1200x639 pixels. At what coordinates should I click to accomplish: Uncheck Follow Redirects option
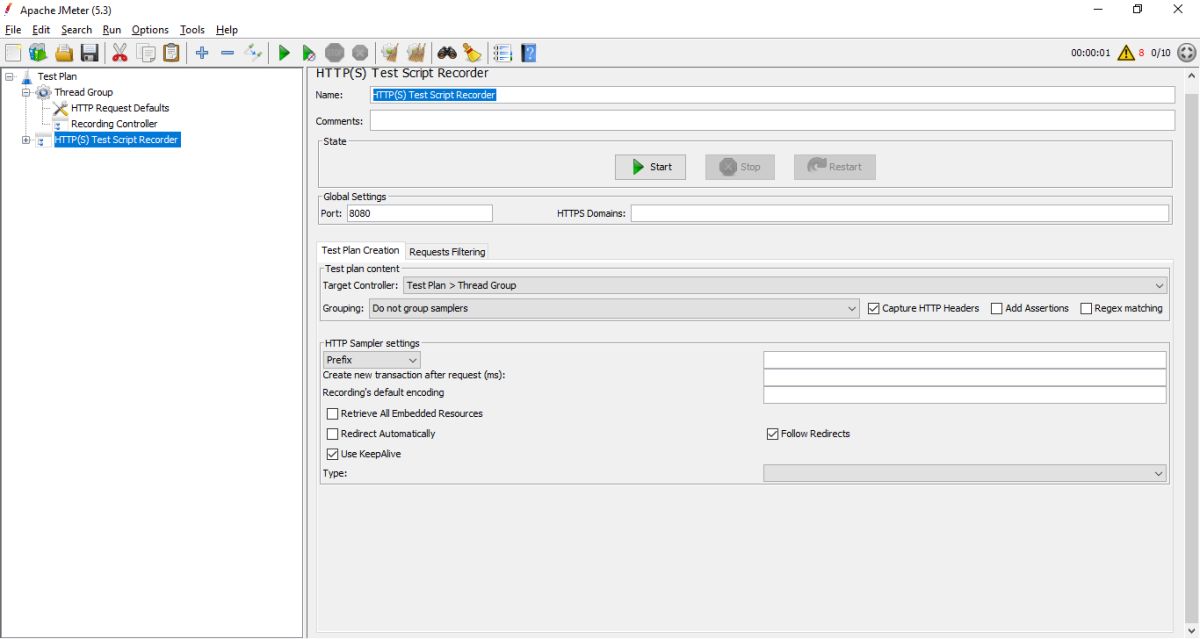(x=773, y=434)
